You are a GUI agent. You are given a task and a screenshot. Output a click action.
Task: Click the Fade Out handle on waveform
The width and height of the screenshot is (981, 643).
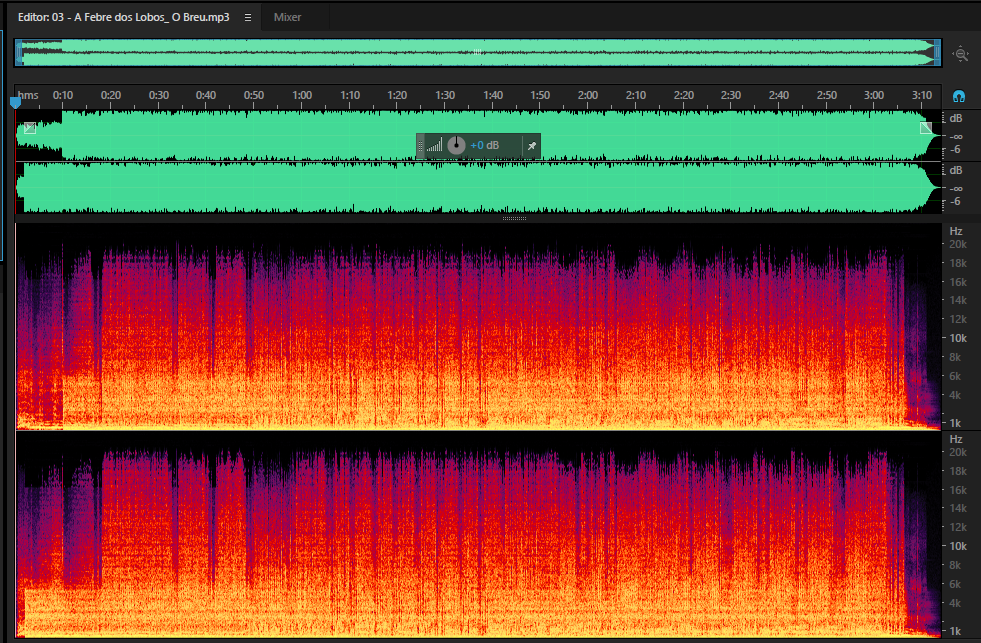point(926,128)
